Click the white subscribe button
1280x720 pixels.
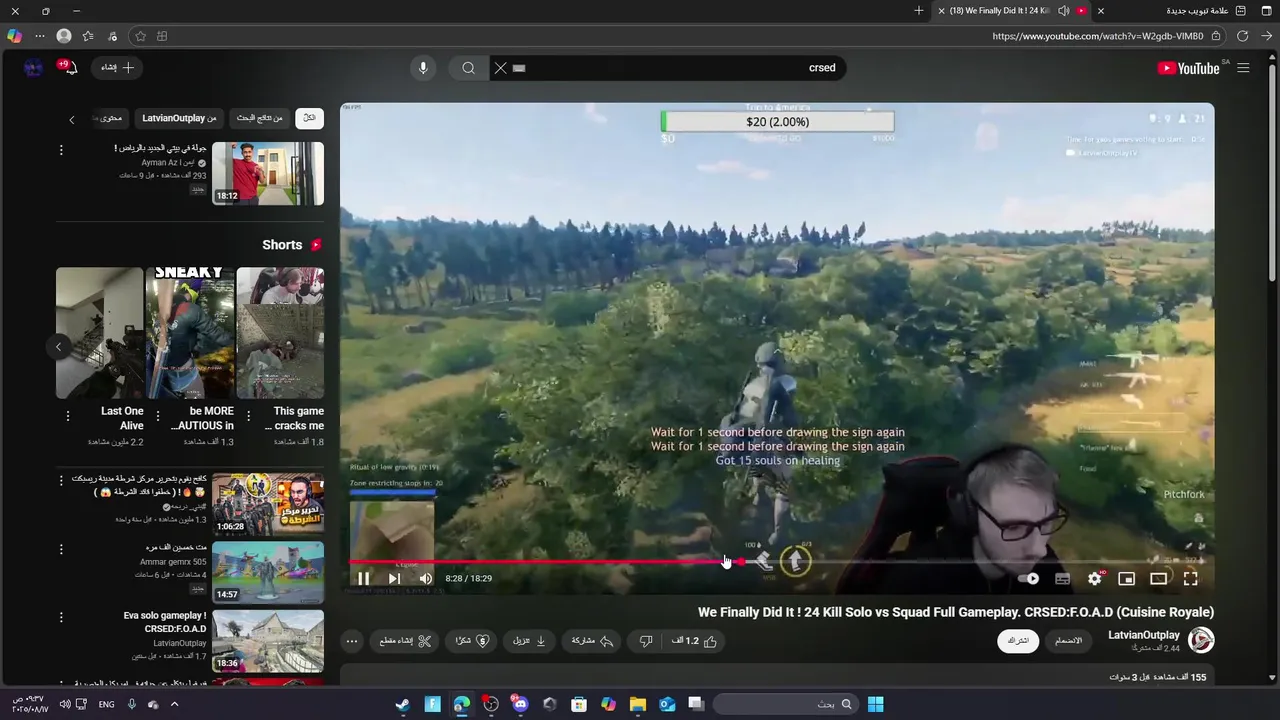pos(1018,641)
